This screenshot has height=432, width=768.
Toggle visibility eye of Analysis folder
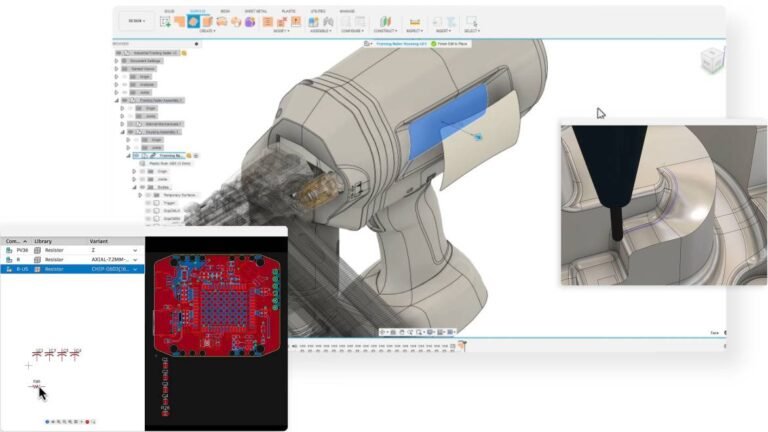tap(125, 84)
